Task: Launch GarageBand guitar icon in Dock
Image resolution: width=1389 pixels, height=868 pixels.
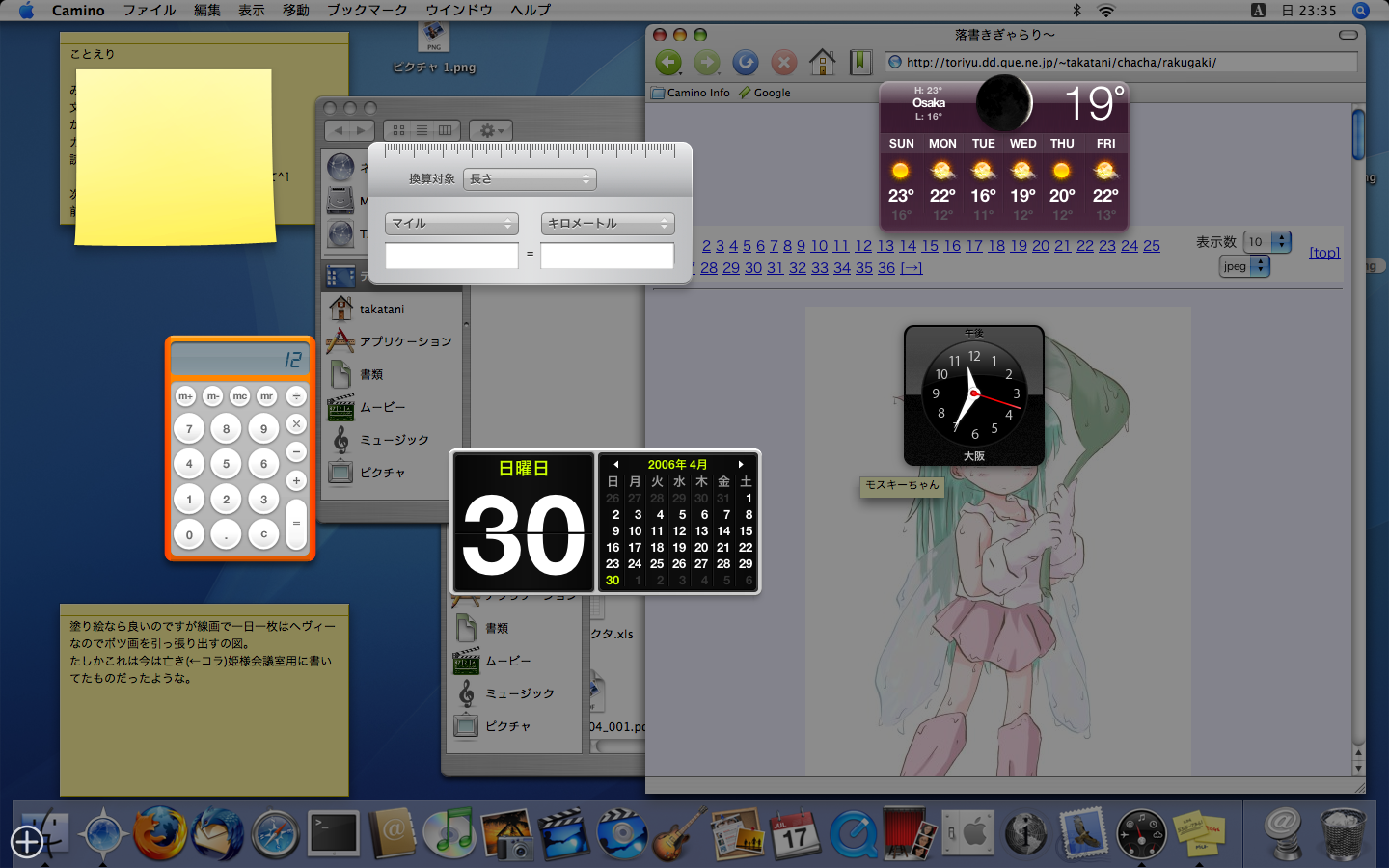Action: tap(680, 833)
